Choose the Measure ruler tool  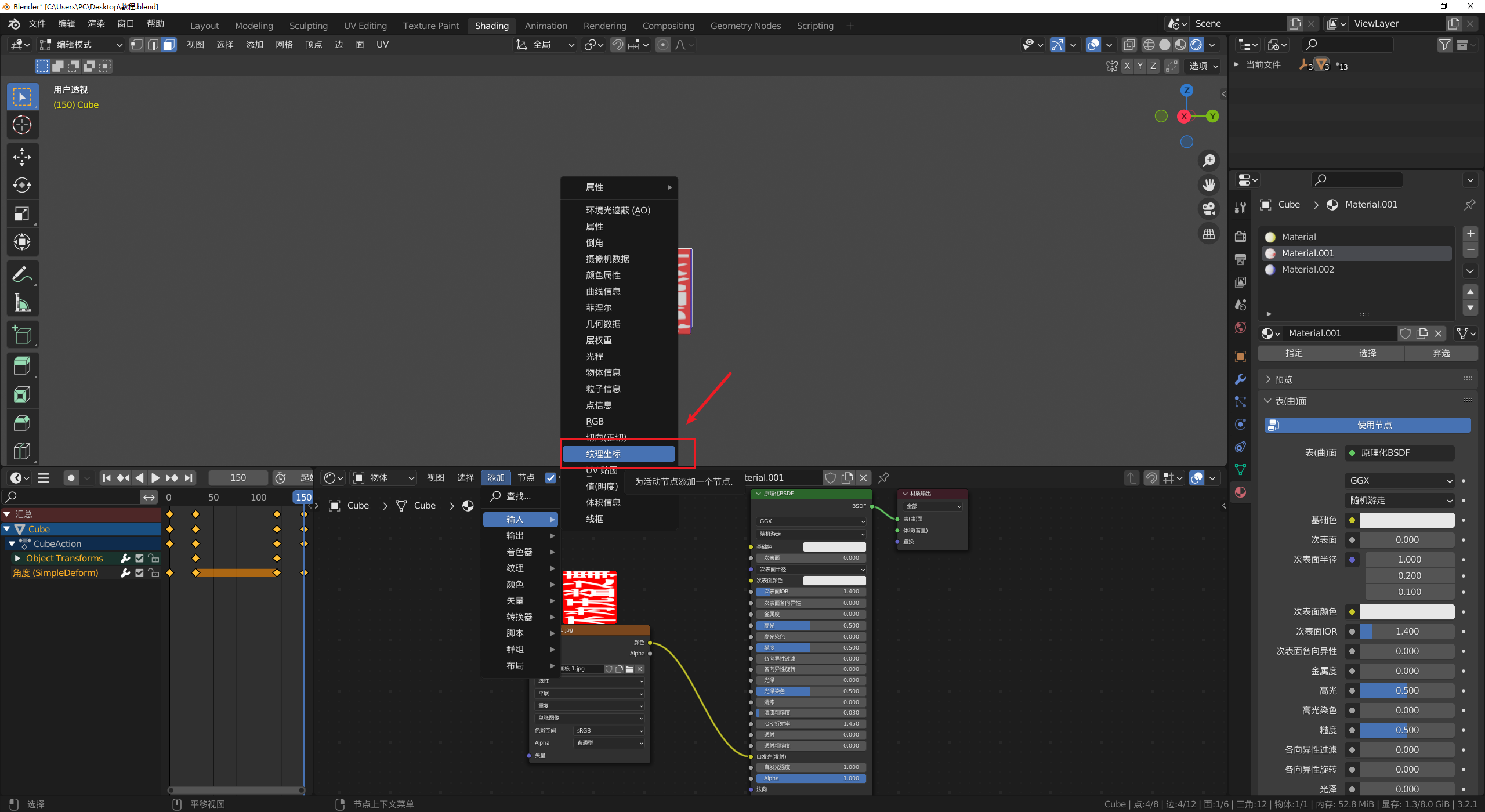coord(22,303)
